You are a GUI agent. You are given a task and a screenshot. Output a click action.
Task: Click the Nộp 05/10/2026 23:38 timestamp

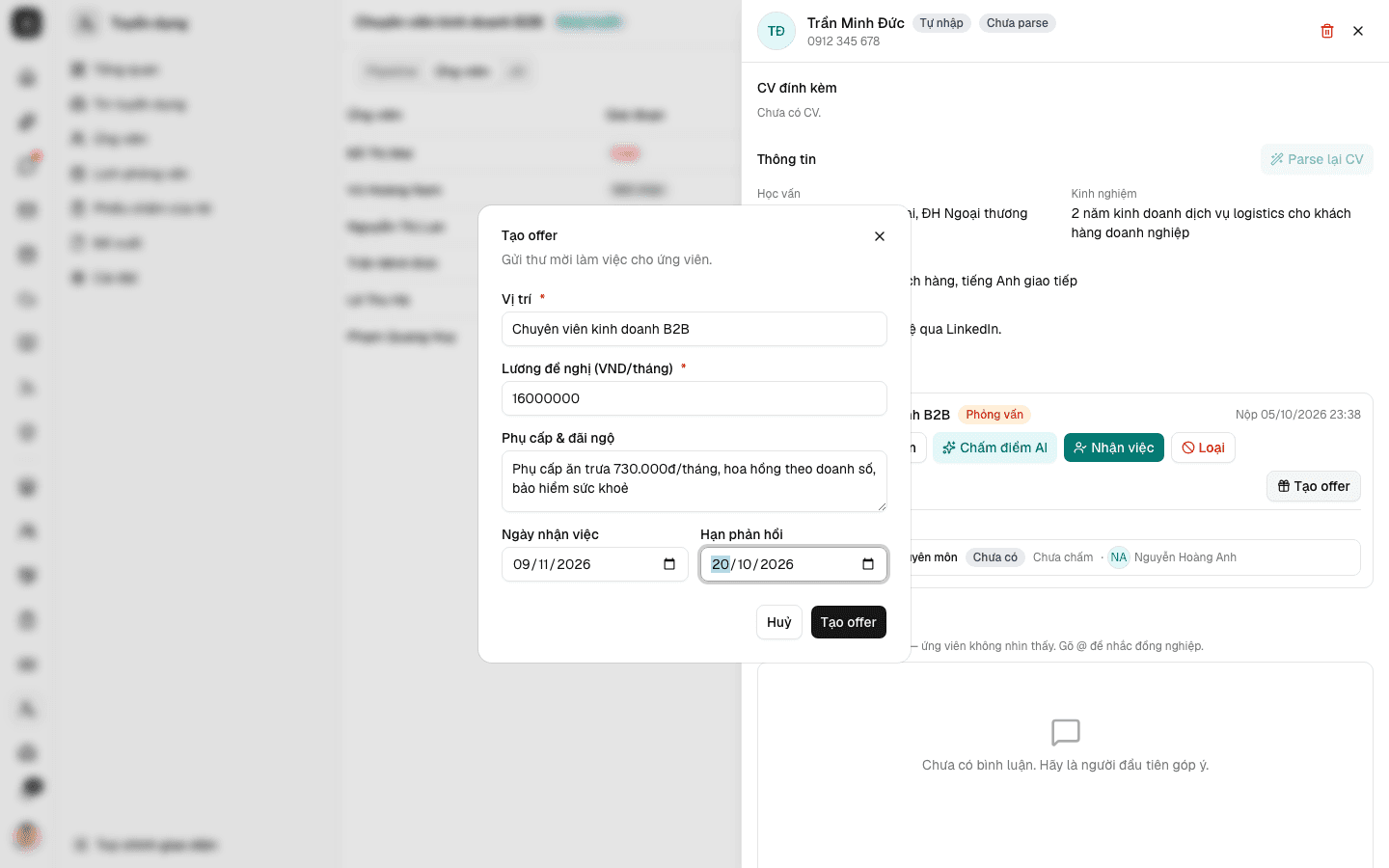click(1298, 415)
